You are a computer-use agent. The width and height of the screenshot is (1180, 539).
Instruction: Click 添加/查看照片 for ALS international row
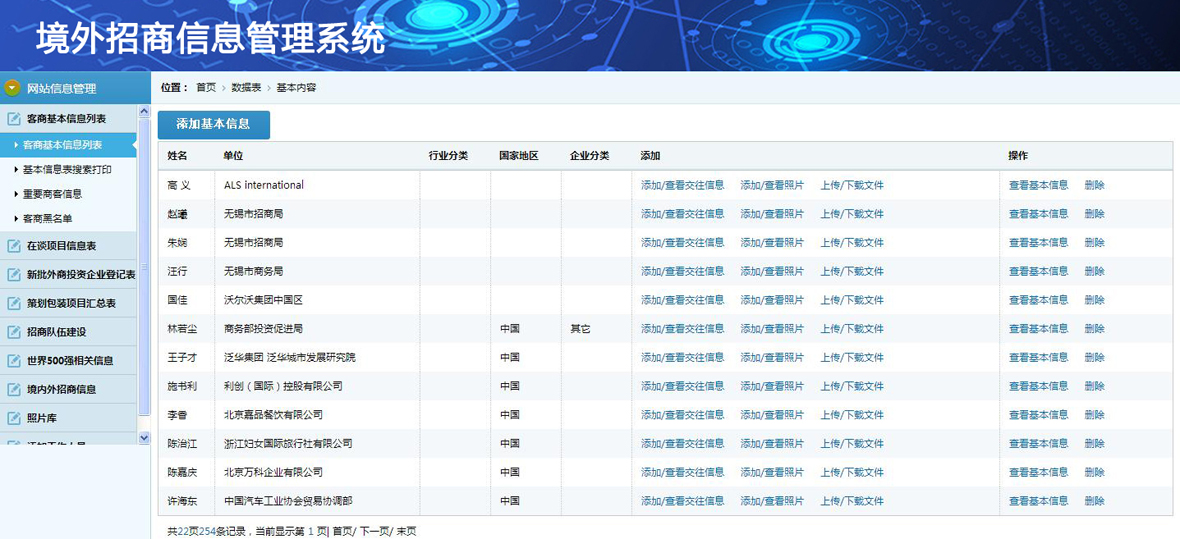(772, 185)
